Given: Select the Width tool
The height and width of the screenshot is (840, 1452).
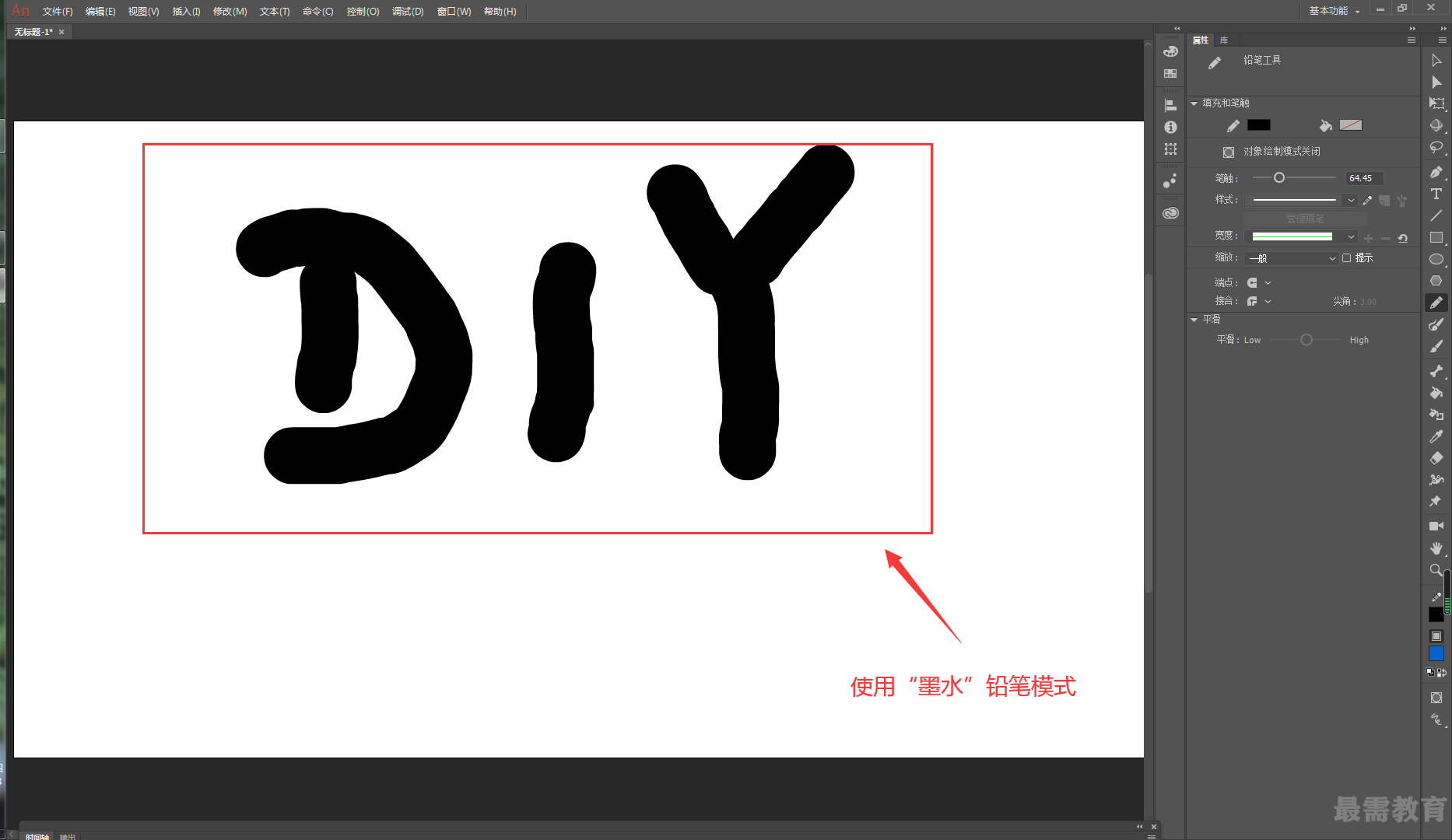Looking at the screenshot, I should pos(1436,480).
